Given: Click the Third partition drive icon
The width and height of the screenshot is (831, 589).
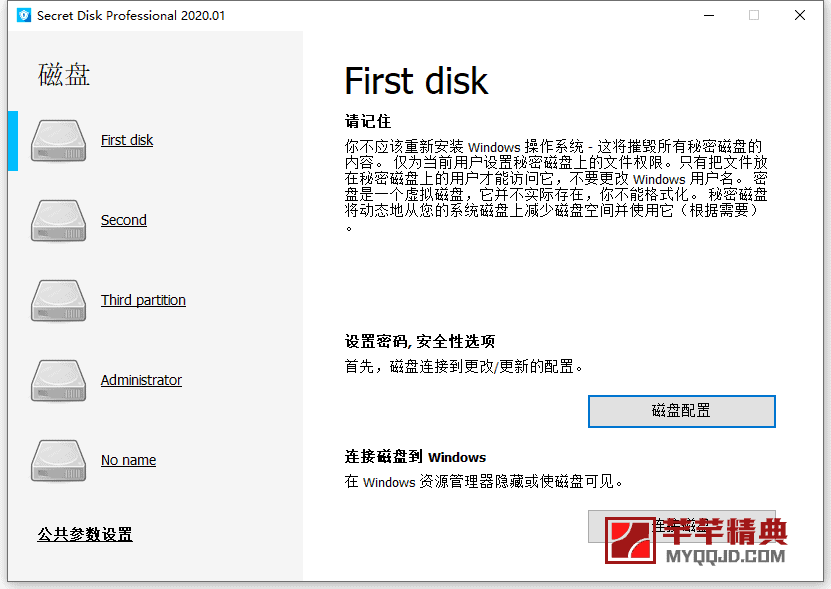Looking at the screenshot, I should [x=57, y=300].
